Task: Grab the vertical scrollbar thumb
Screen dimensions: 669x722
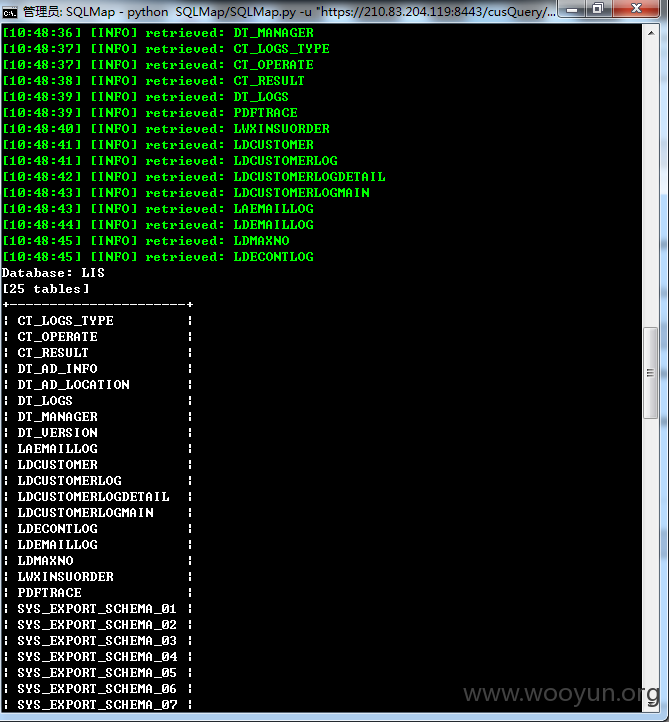Action: tap(650, 373)
